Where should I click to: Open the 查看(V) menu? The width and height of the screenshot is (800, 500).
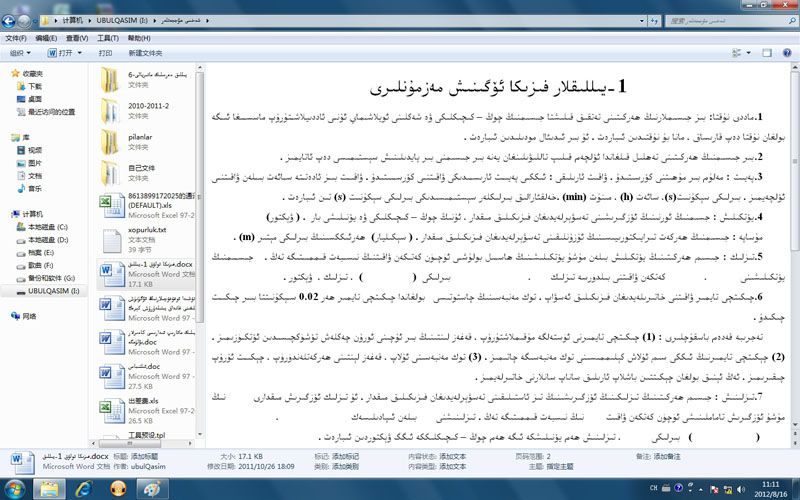(77, 38)
